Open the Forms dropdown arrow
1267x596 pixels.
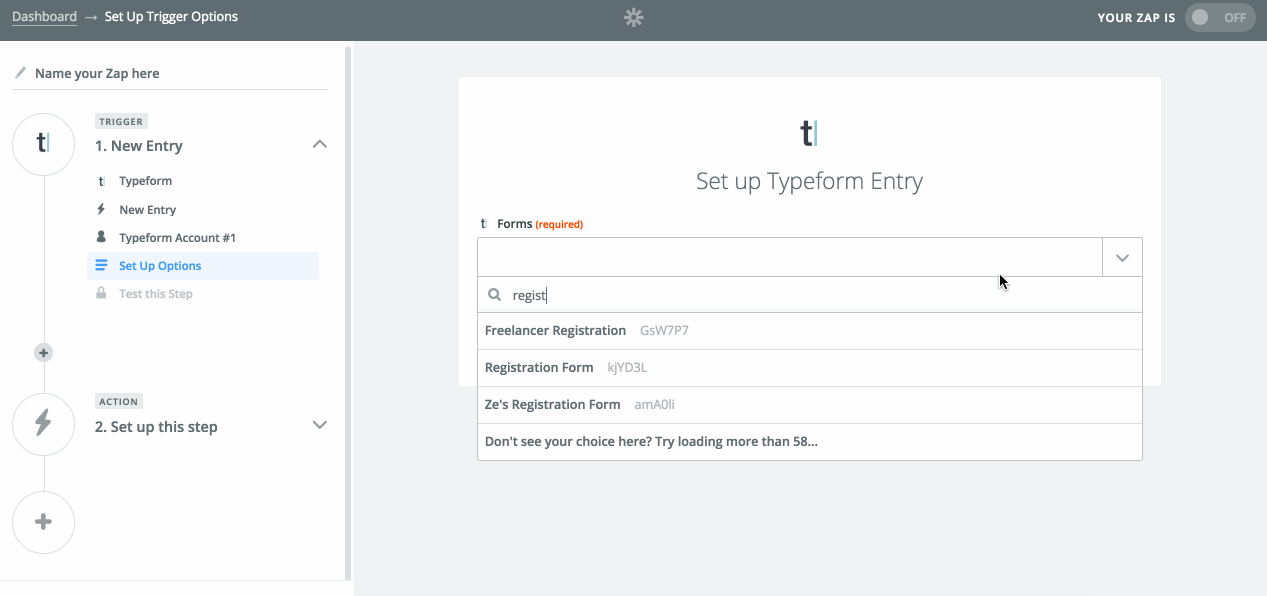coord(1121,257)
